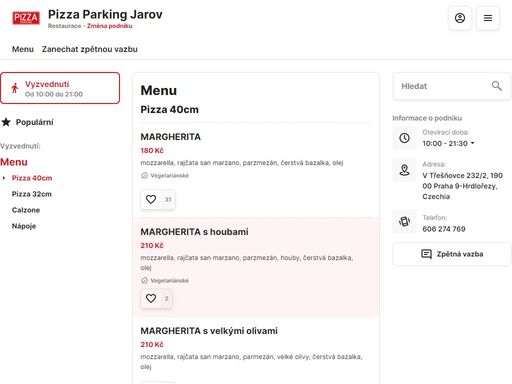Image resolution: width=512 pixels, height=384 pixels.
Task: Click the walking pickup person icon
Action: pos(15,88)
